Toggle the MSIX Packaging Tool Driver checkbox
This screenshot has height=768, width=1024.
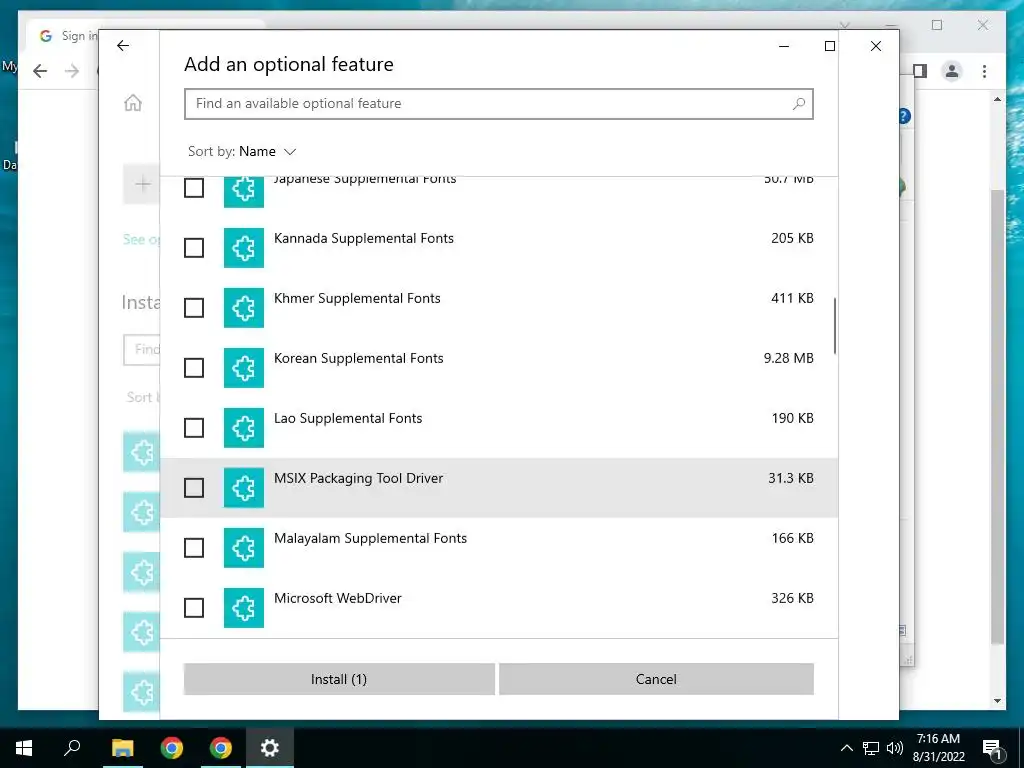coord(194,488)
